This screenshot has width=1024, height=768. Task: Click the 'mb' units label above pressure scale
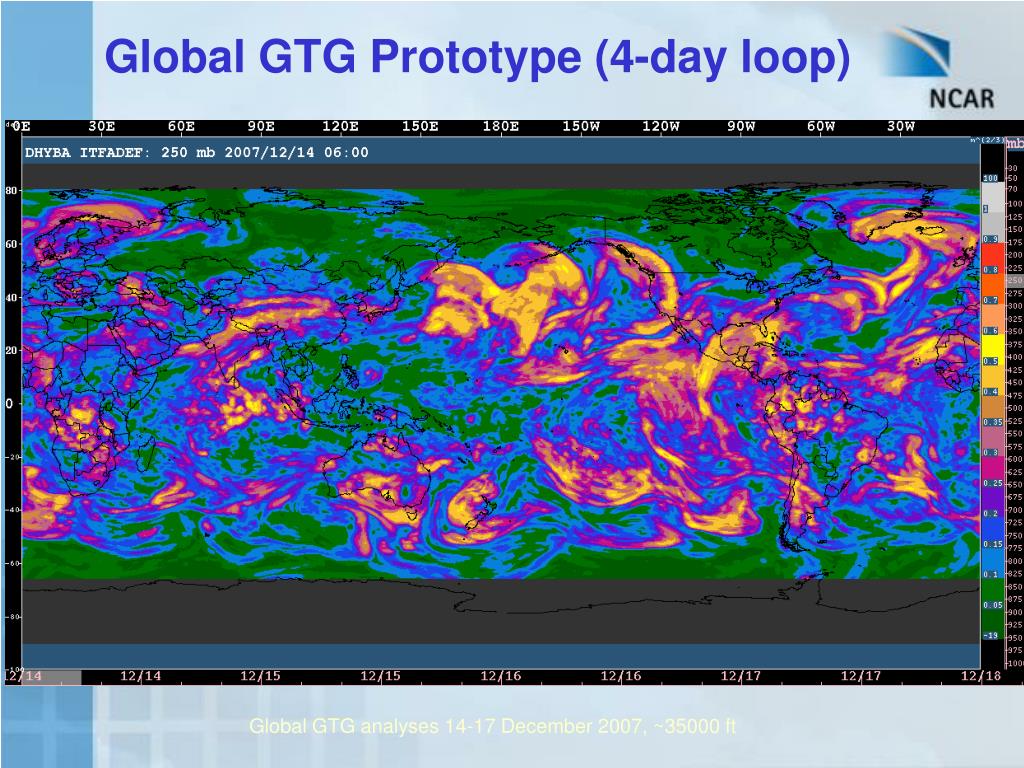1016,144
